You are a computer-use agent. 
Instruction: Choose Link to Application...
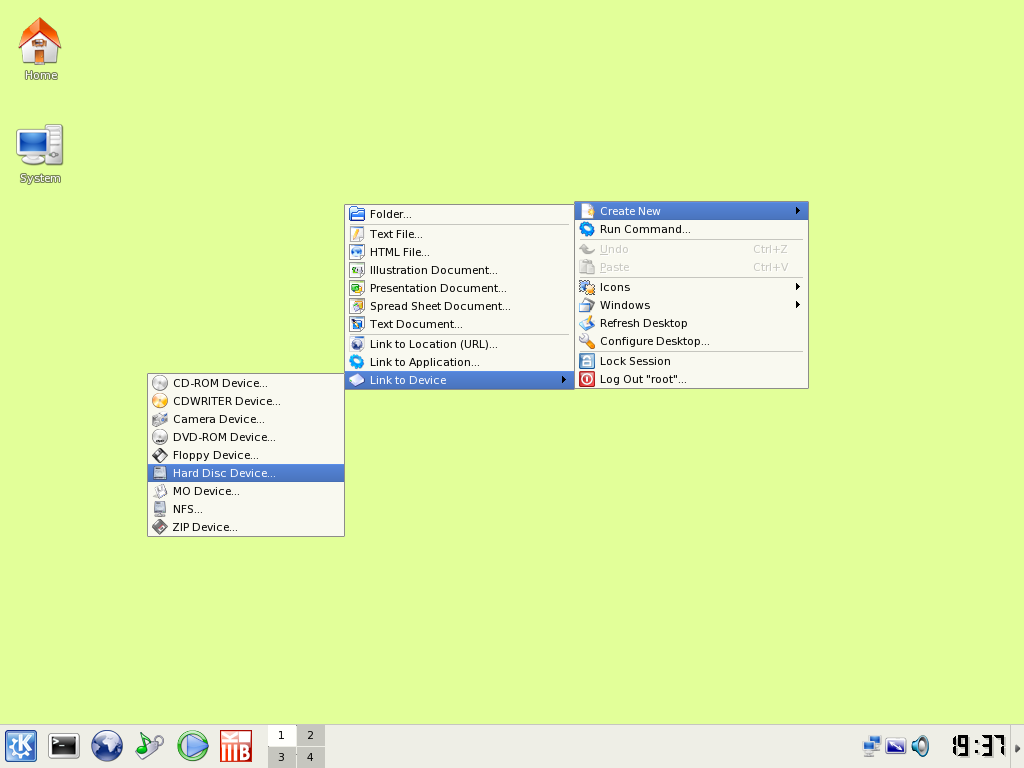click(459, 362)
